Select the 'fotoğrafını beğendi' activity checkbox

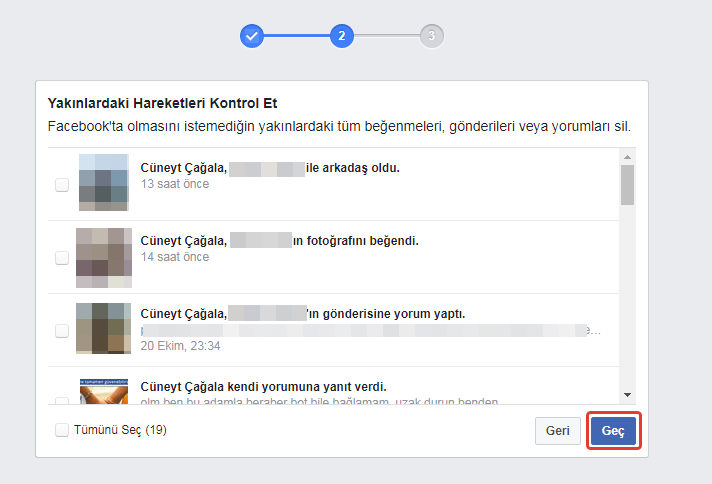(x=62, y=258)
